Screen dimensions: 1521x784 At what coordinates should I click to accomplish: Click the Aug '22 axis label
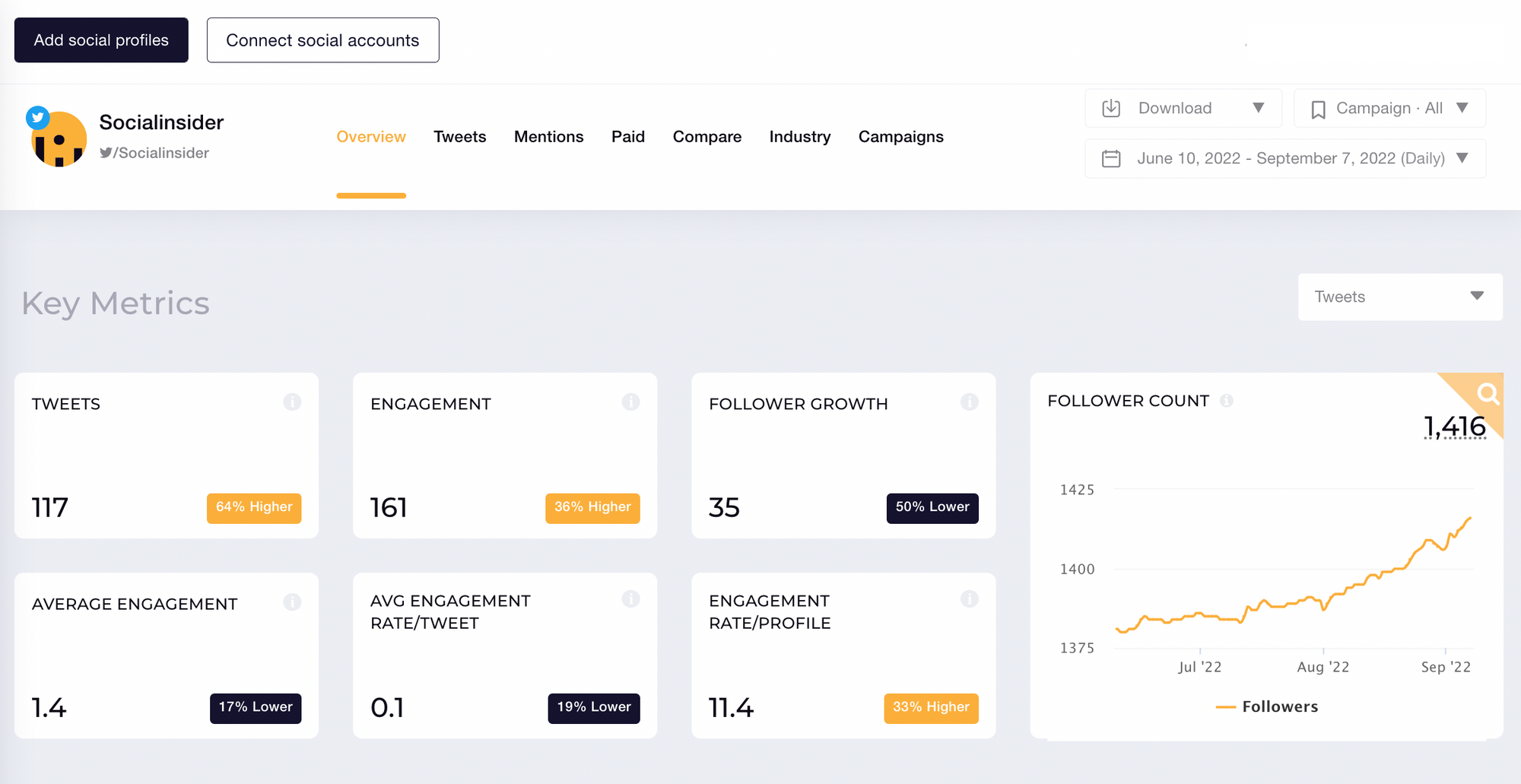1323,667
